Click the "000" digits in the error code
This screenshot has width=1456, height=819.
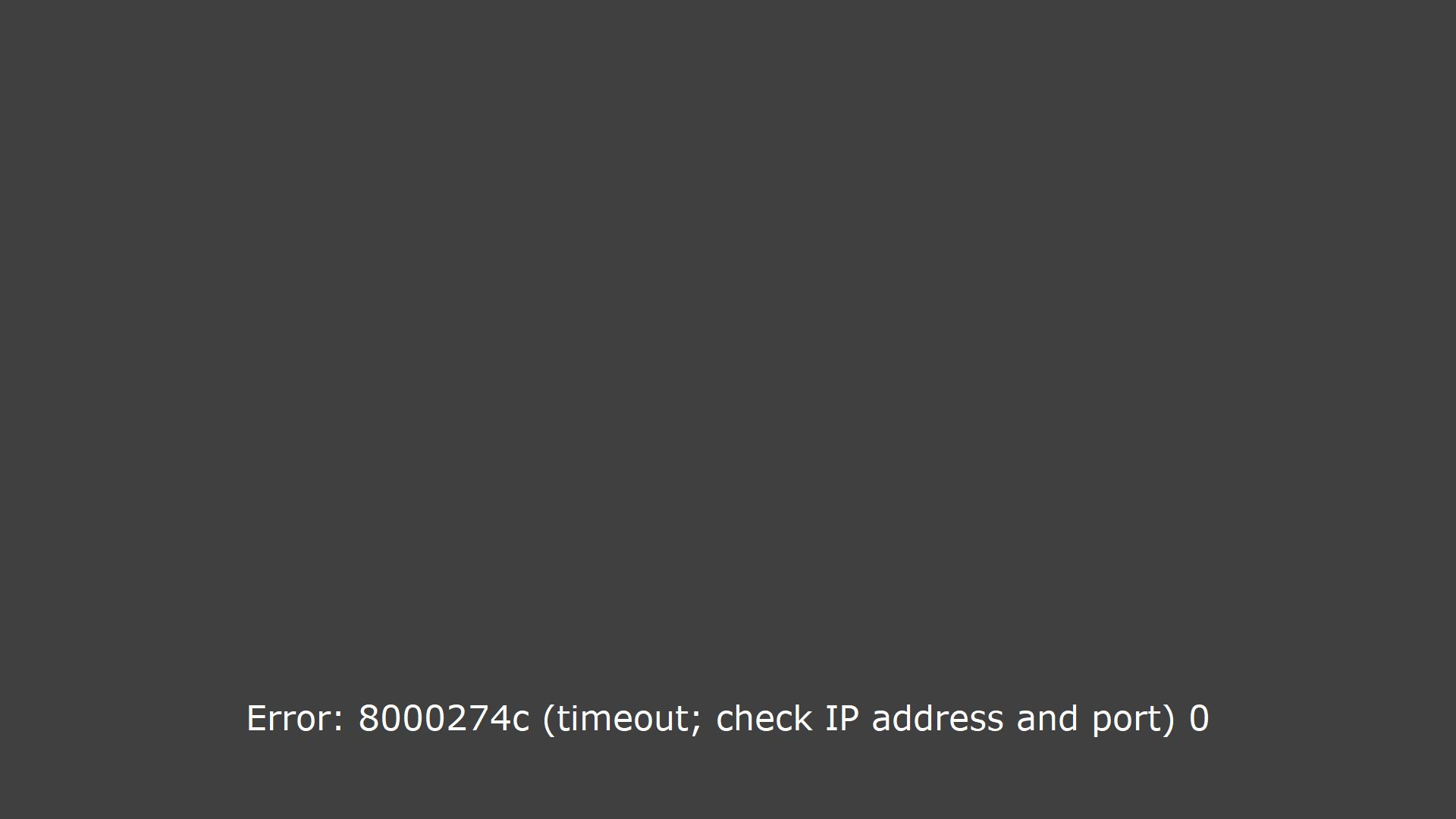(412, 718)
